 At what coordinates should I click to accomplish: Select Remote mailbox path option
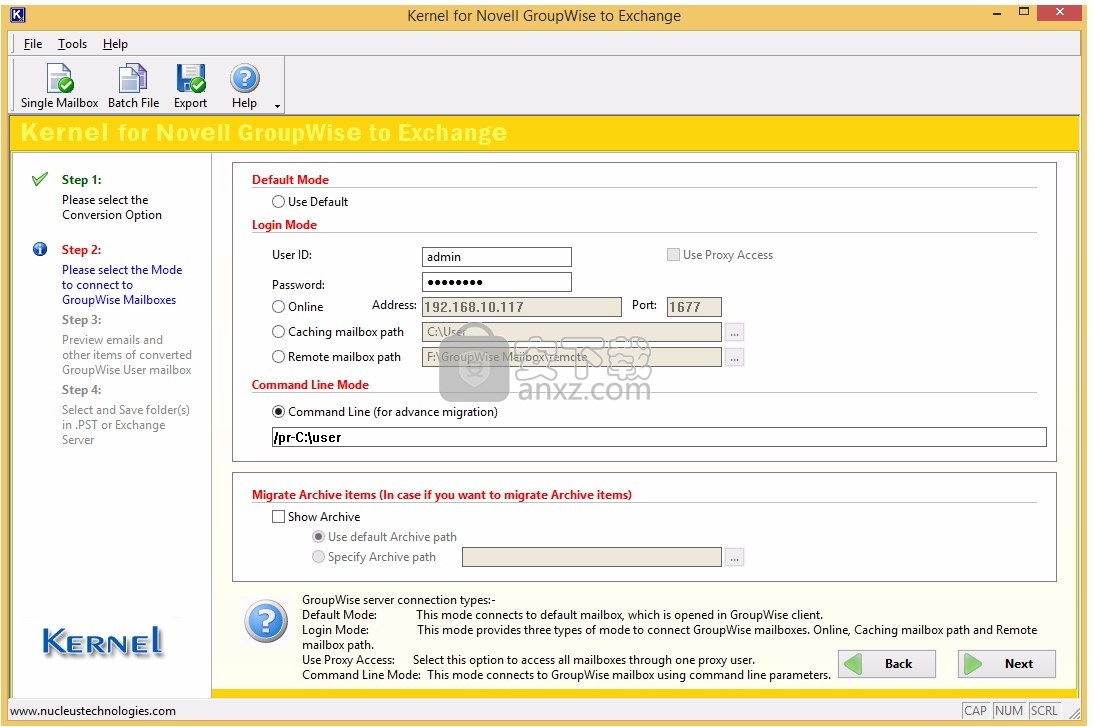click(278, 357)
